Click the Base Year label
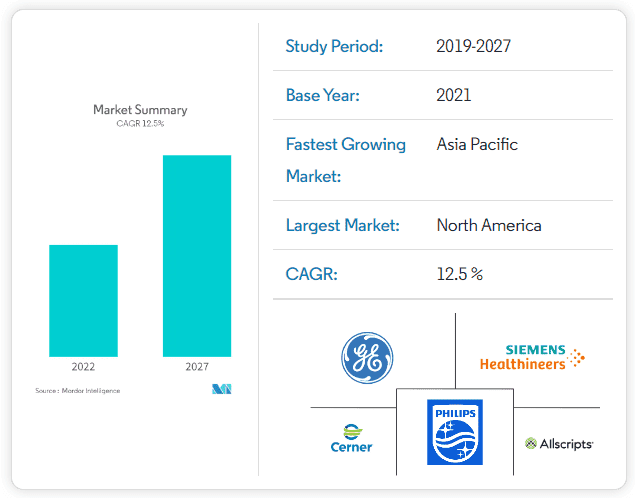635x498 pixels. click(322, 95)
